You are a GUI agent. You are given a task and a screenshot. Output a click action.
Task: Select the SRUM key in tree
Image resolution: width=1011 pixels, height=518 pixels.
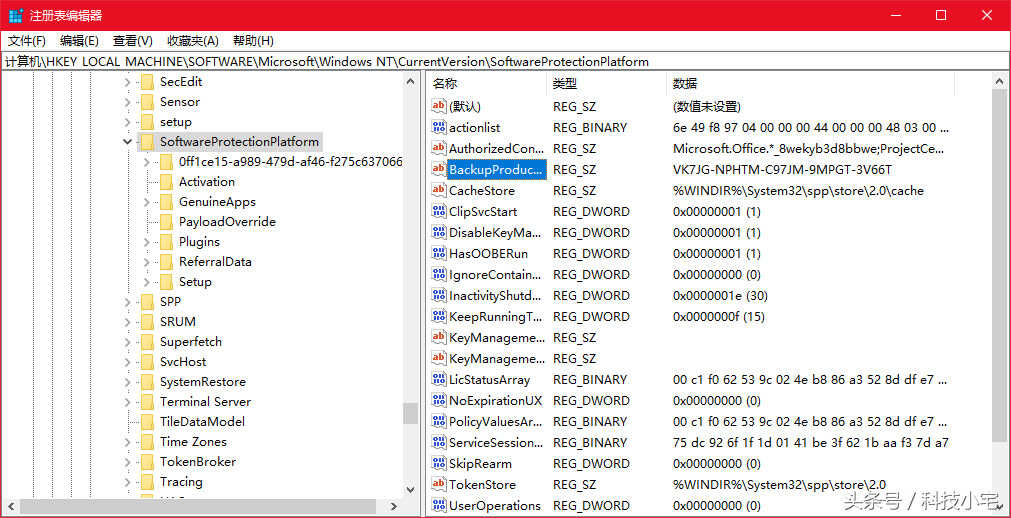[178, 322]
